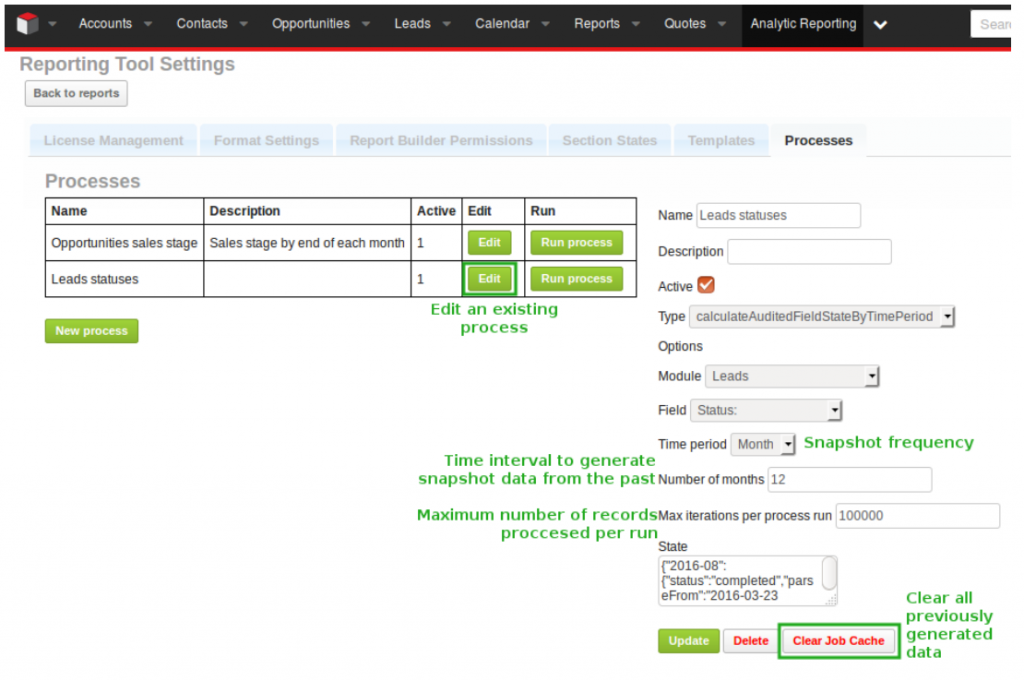Clear Job Cache to remove generated data
Screen dimensions: 1024x681
pyautogui.click(x=838, y=640)
